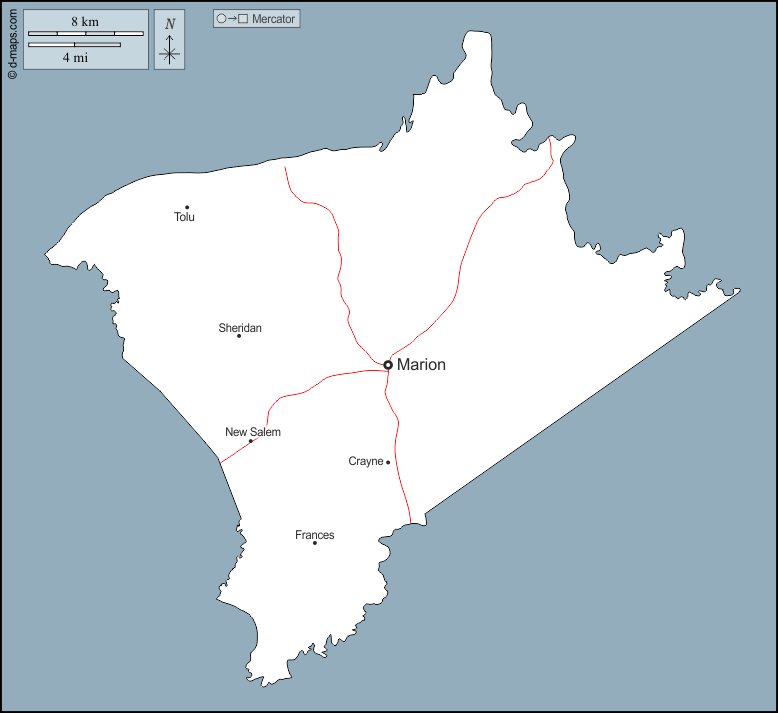This screenshot has width=778, height=713.
Task: Click the Tolu text label
Action: click(184, 217)
